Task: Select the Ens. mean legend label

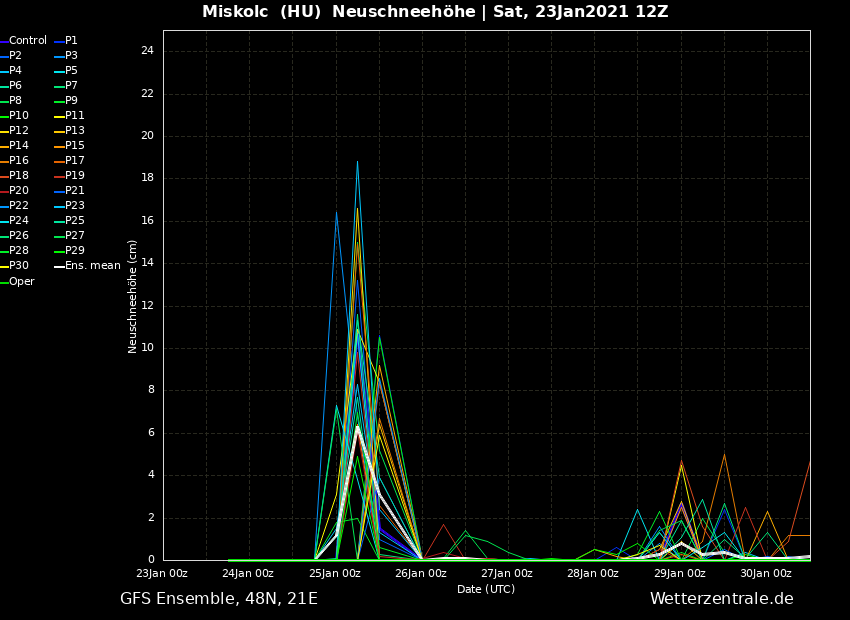Action: pos(92,266)
